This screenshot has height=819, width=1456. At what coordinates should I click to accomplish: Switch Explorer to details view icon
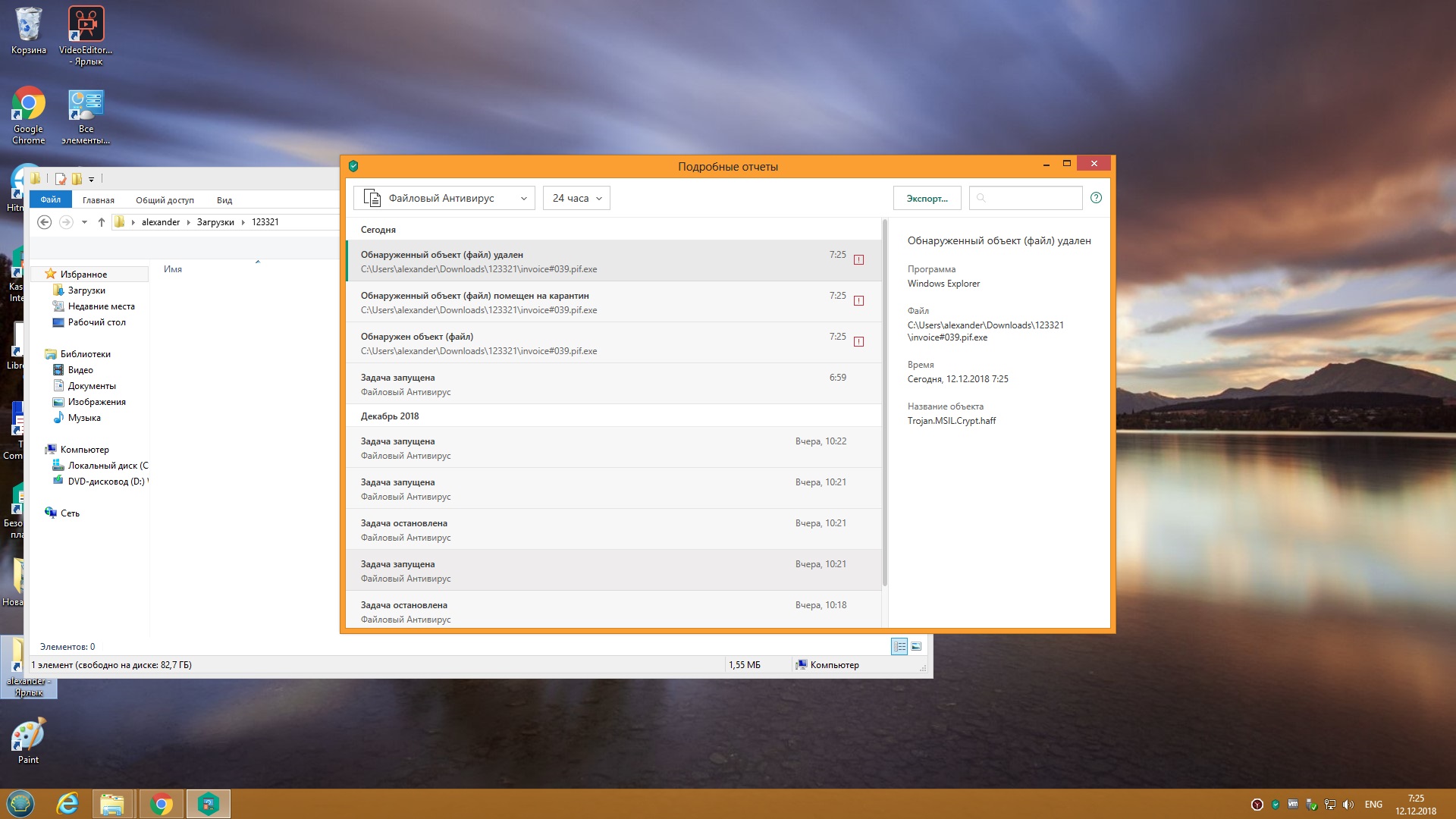click(899, 646)
